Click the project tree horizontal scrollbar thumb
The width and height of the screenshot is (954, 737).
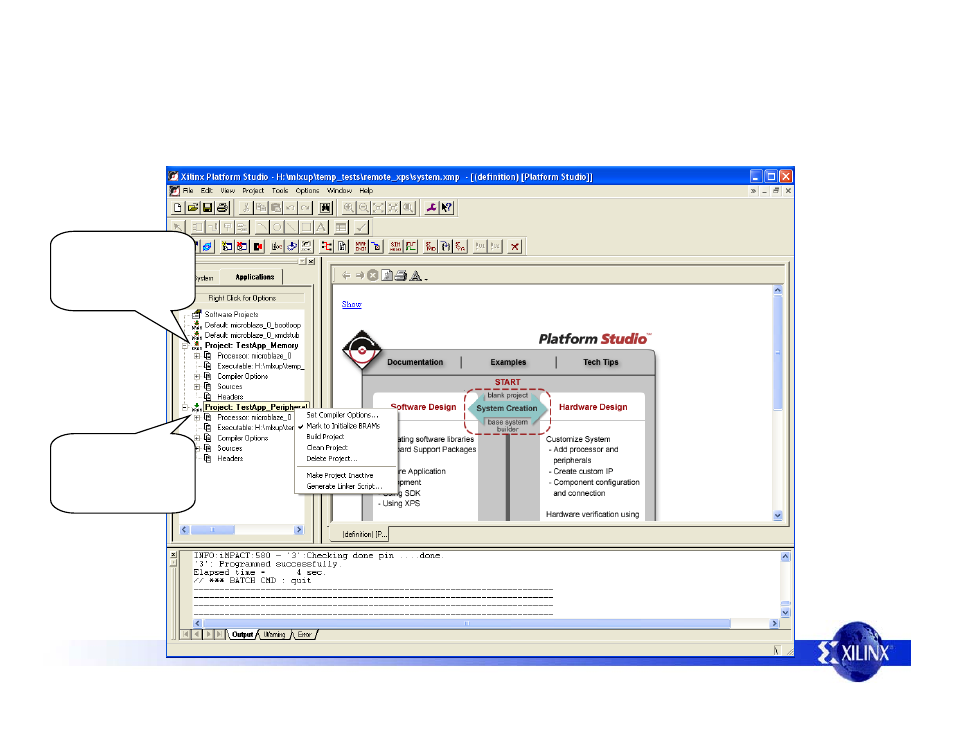click(212, 530)
